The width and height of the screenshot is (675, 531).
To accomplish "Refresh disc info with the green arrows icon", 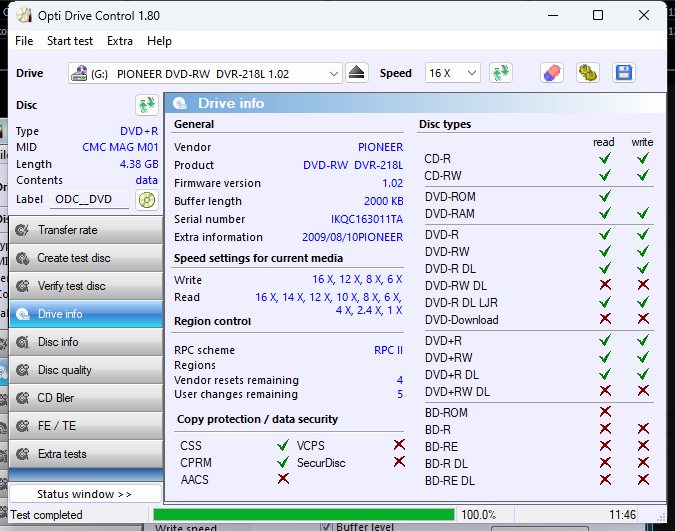I will 147,105.
